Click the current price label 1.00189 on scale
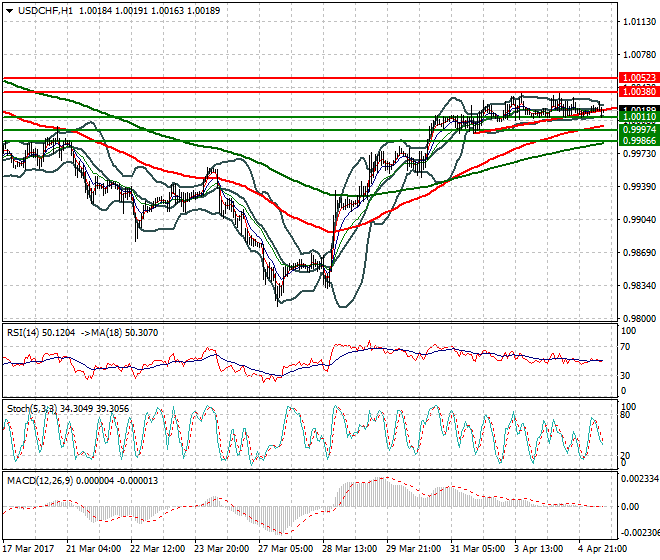Screen dimensions: 660x560 pos(639,109)
